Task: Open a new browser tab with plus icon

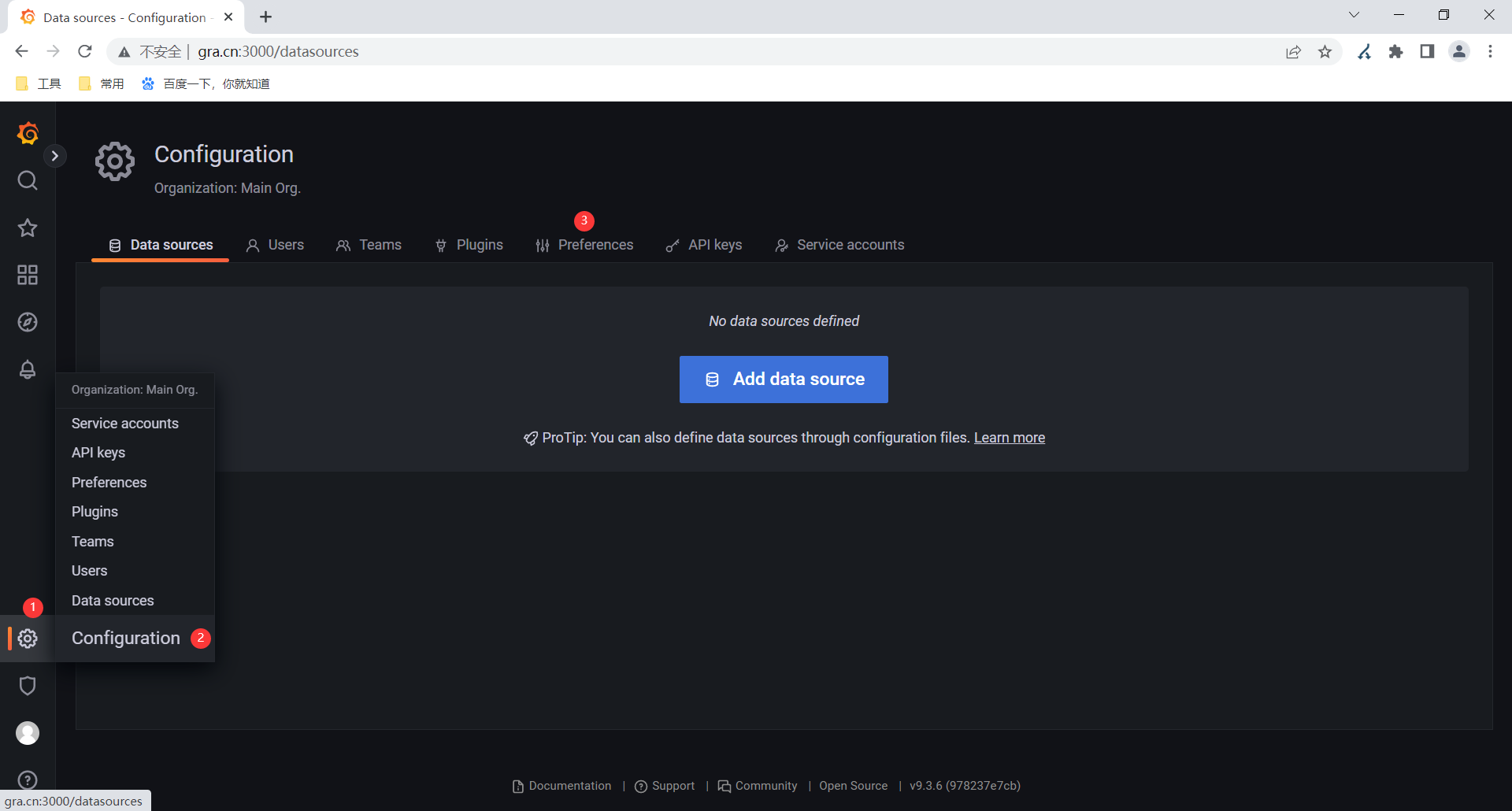Action: tap(266, 17)
